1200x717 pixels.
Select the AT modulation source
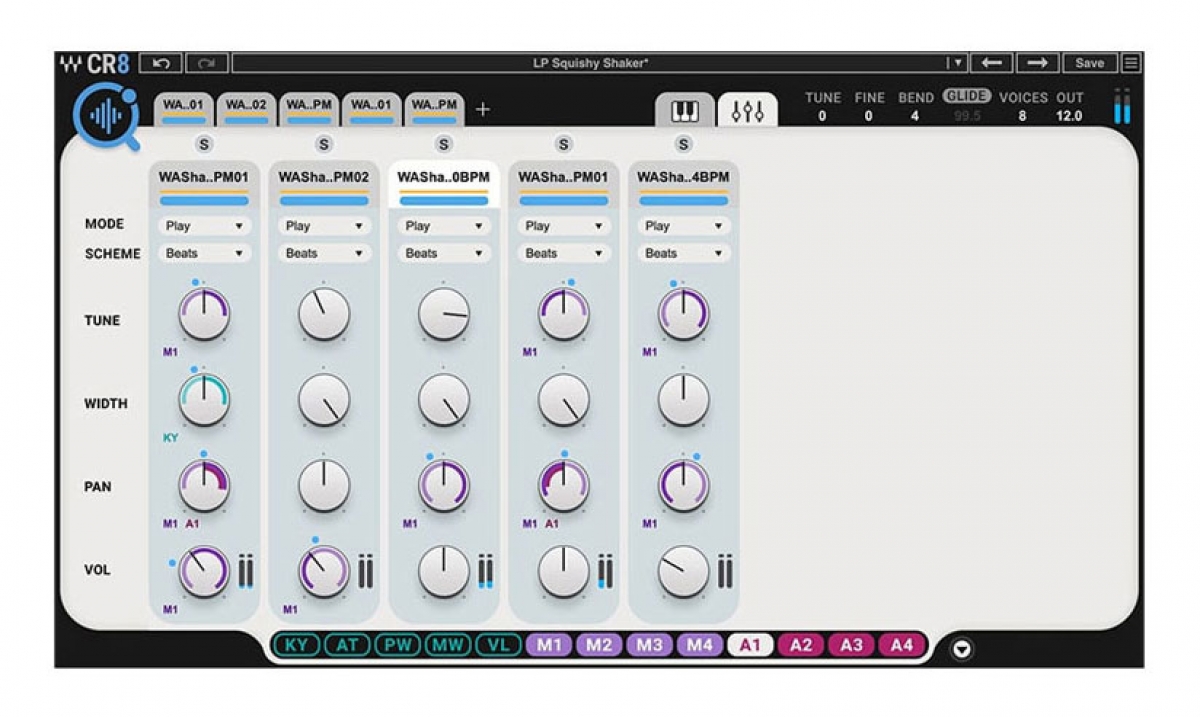tap(347, 645)
